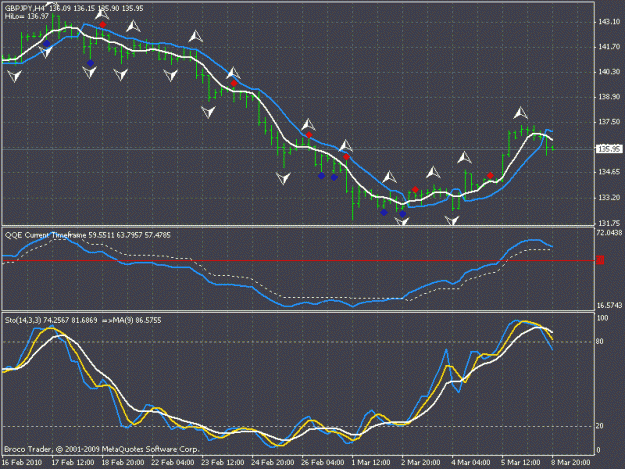Select the 24 Feb 20:00 time label
The image size is (625, 469).
coord(273,462)
